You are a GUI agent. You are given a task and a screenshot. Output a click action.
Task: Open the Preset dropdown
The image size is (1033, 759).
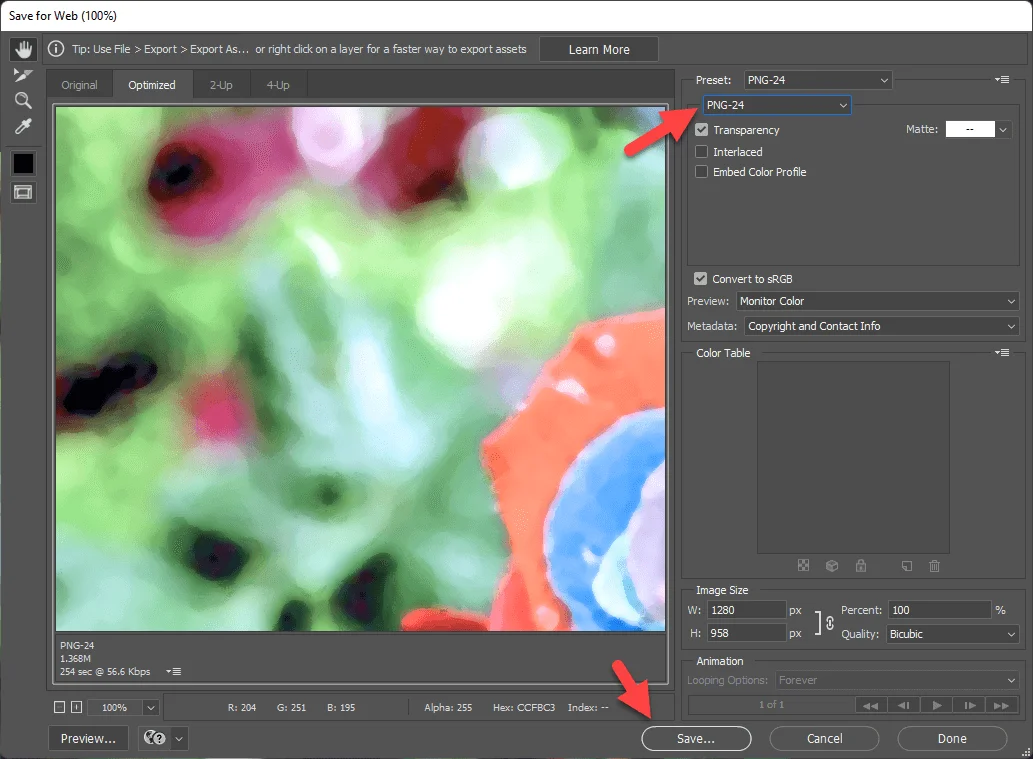pyautogui.click(x=818, y=80)
